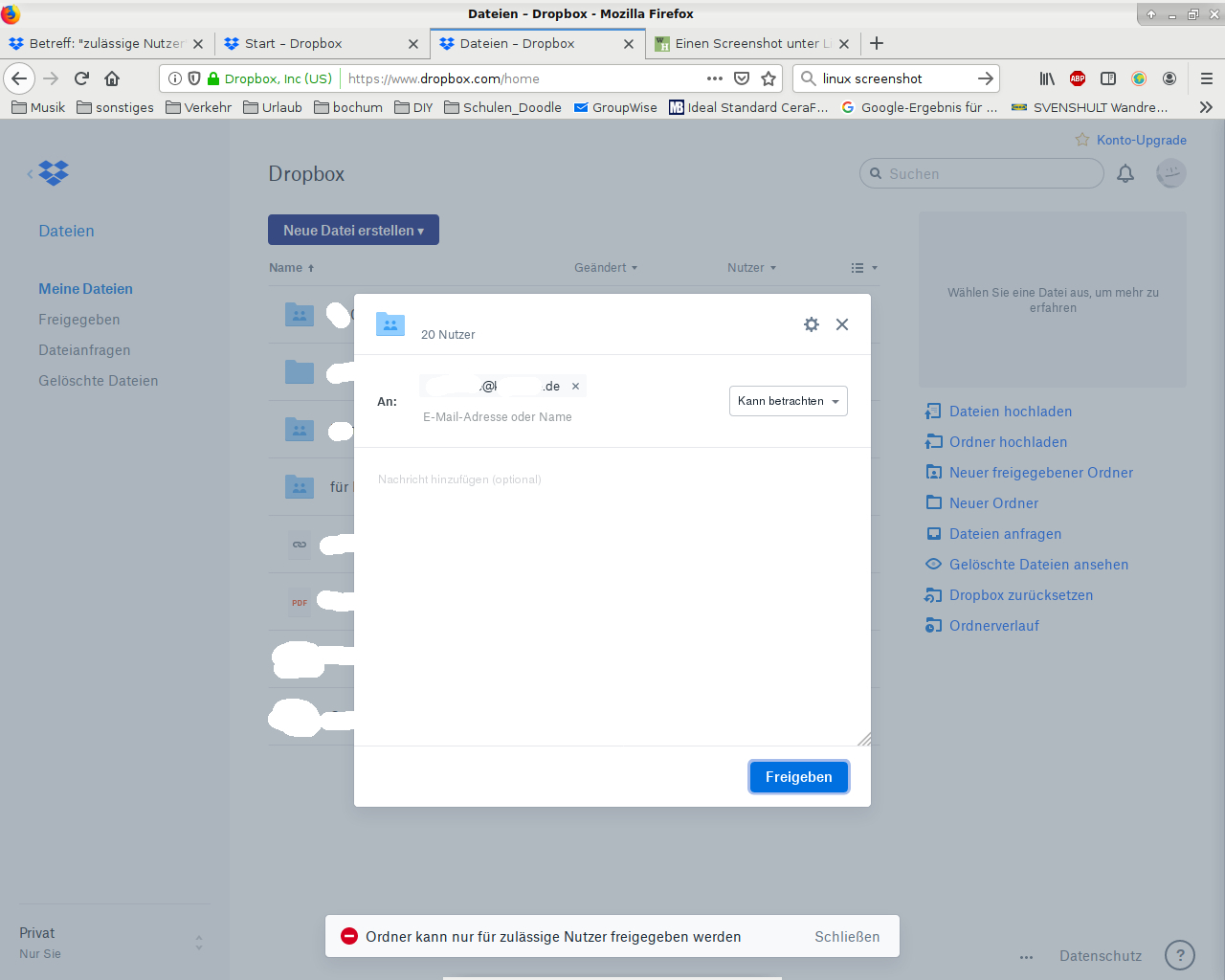Click Dateien hochladen action
Image resolution: width=1225 pixels, height=980 pixels.
999,412
